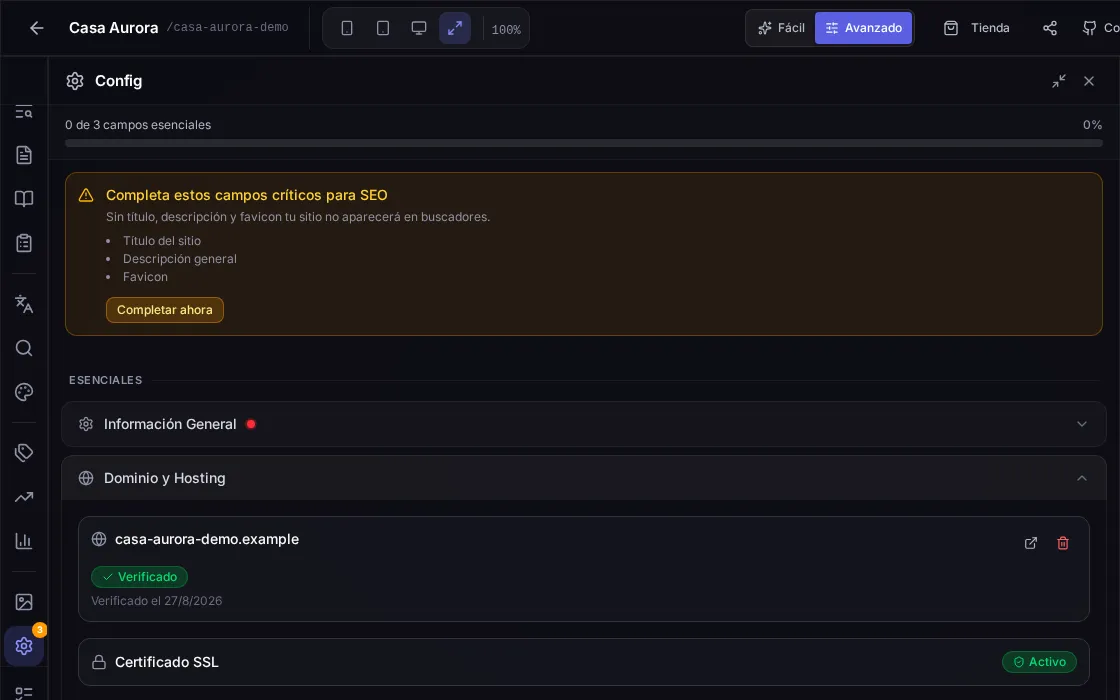
Task: Open the translation languages sidebar icon
Action: click(24, 304)
